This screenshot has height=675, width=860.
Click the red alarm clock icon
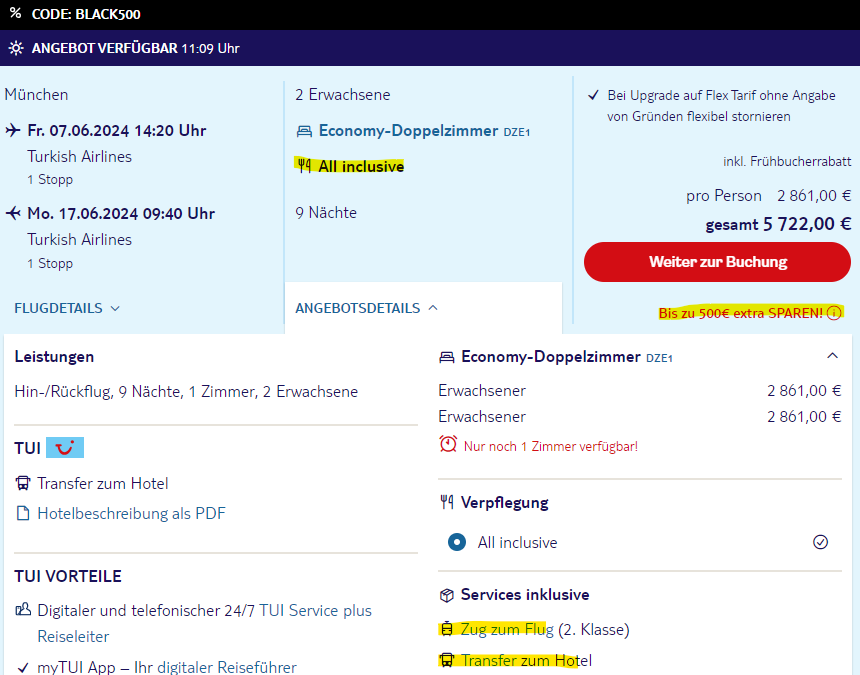tap(448, 444)
